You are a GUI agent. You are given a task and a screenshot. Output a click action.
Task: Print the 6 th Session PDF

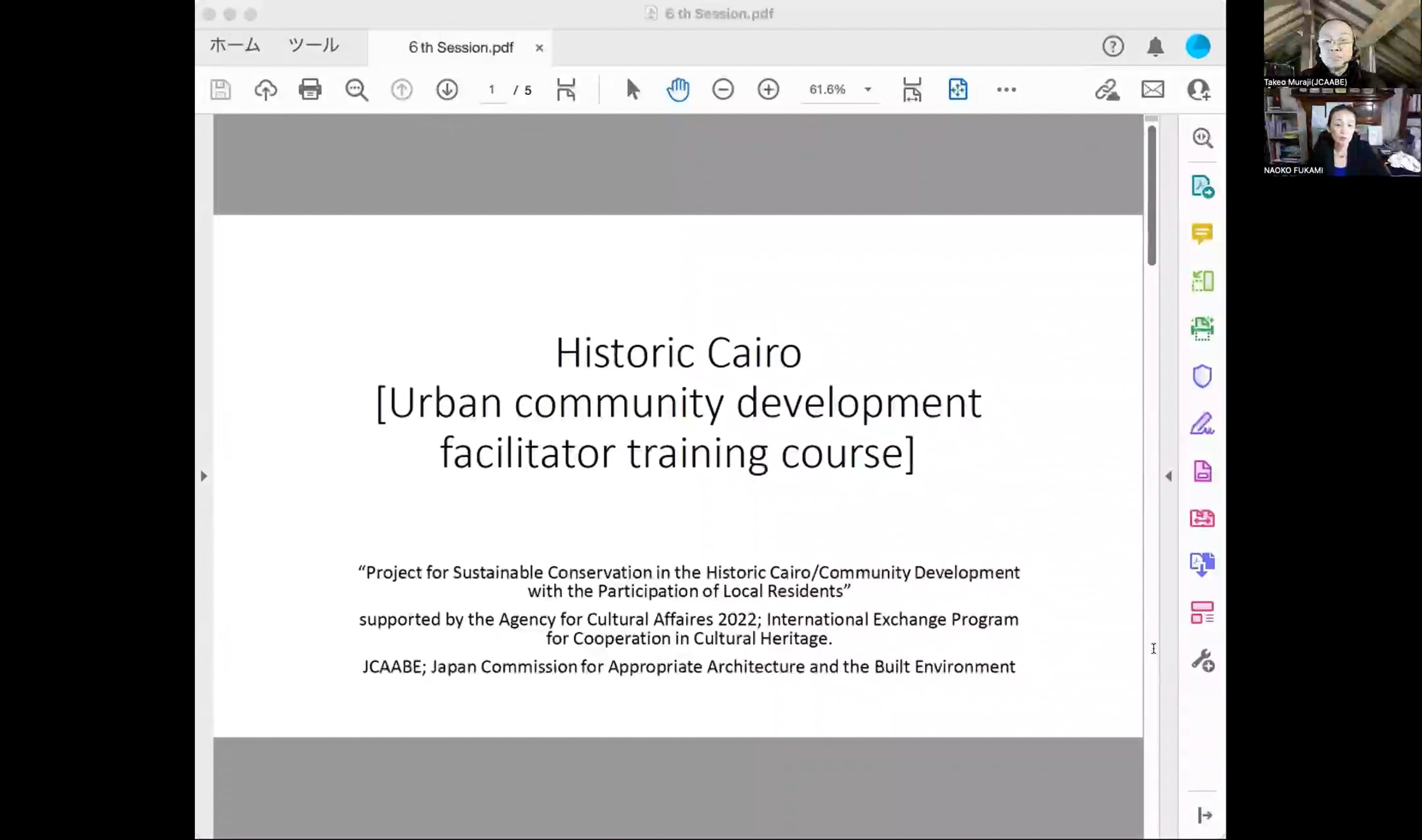coord(310,90)
